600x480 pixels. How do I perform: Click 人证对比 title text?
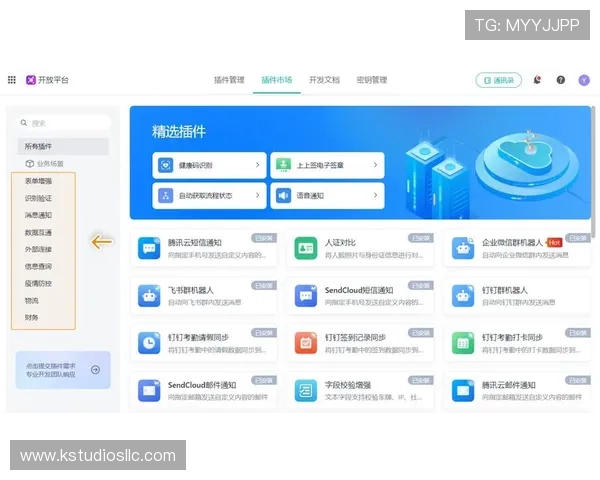tap(340, 243)
